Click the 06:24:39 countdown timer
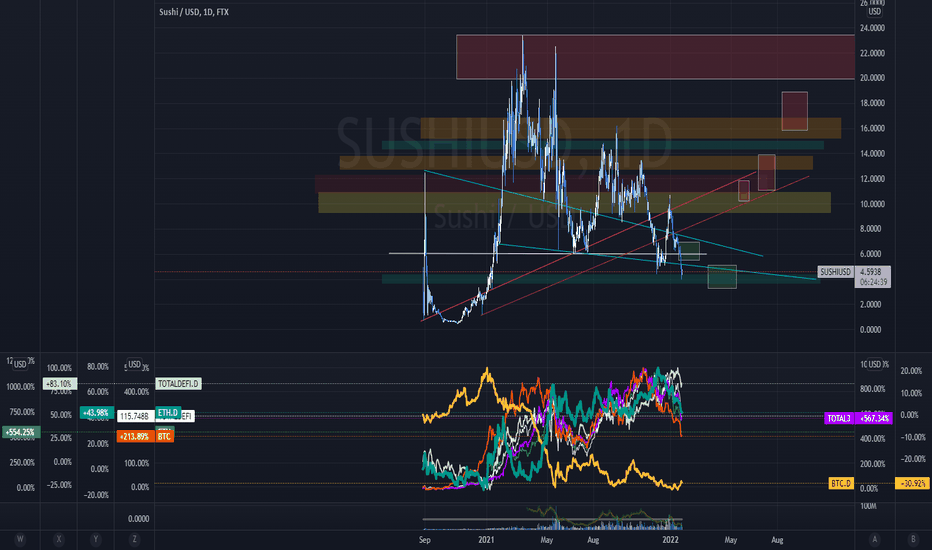This screenshot has width=932, height=550. (x=873, y=282)
